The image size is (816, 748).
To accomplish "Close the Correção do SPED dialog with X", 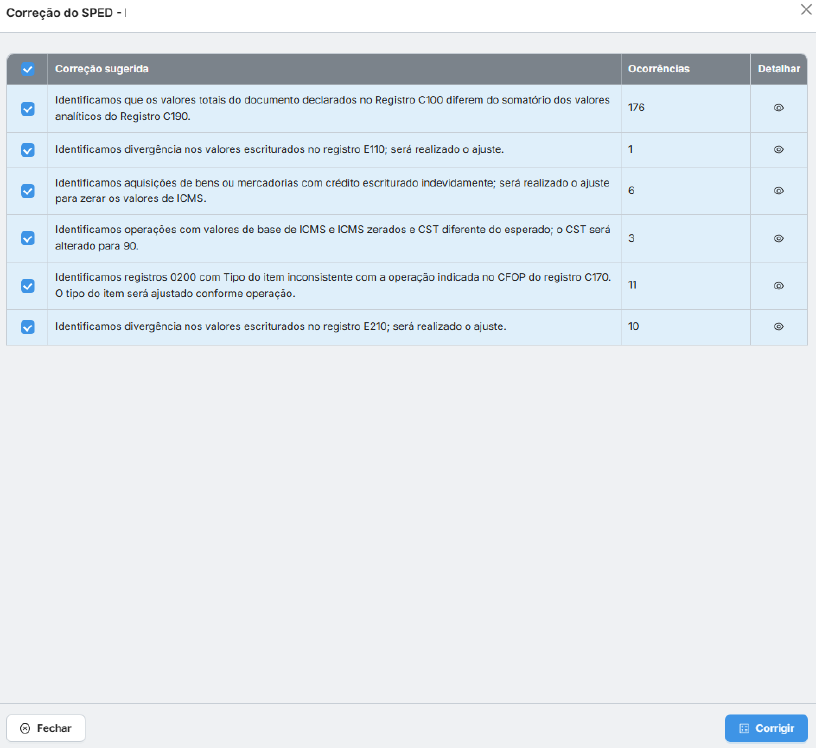I will [x=806, y=9].
